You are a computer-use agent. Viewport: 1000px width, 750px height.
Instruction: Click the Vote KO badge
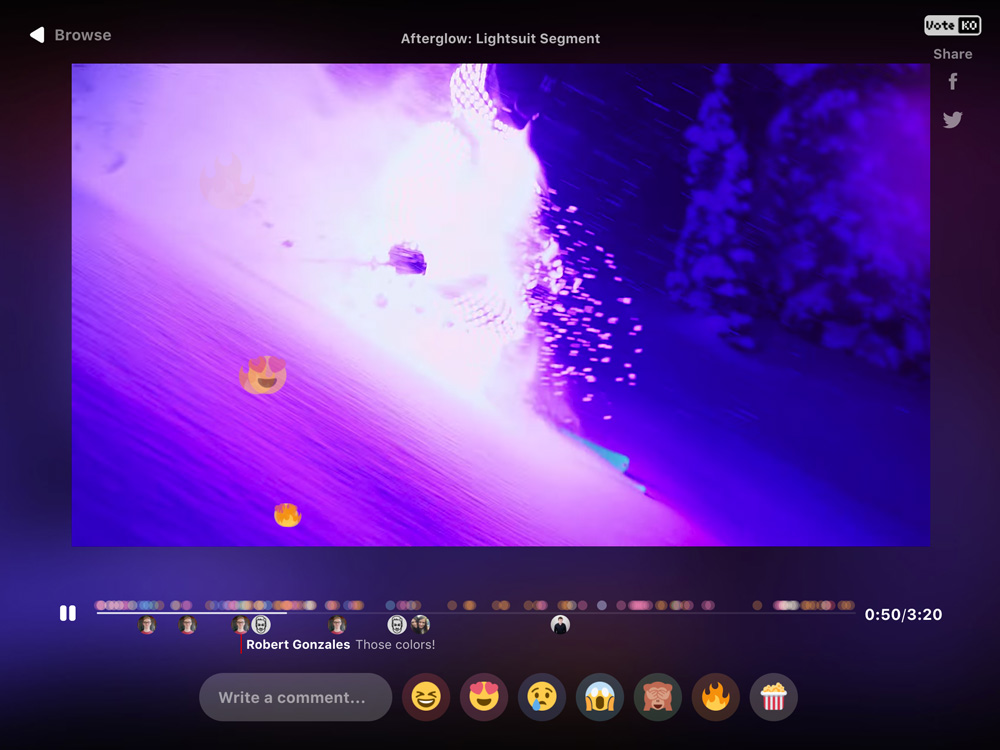(x=952, y=26)
